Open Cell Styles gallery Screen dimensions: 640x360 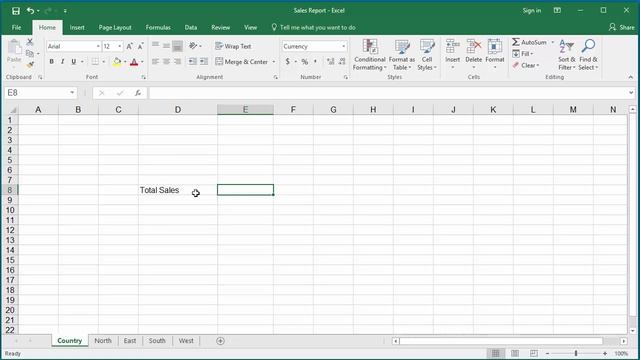pyautogui.click(x=427, y=55)
